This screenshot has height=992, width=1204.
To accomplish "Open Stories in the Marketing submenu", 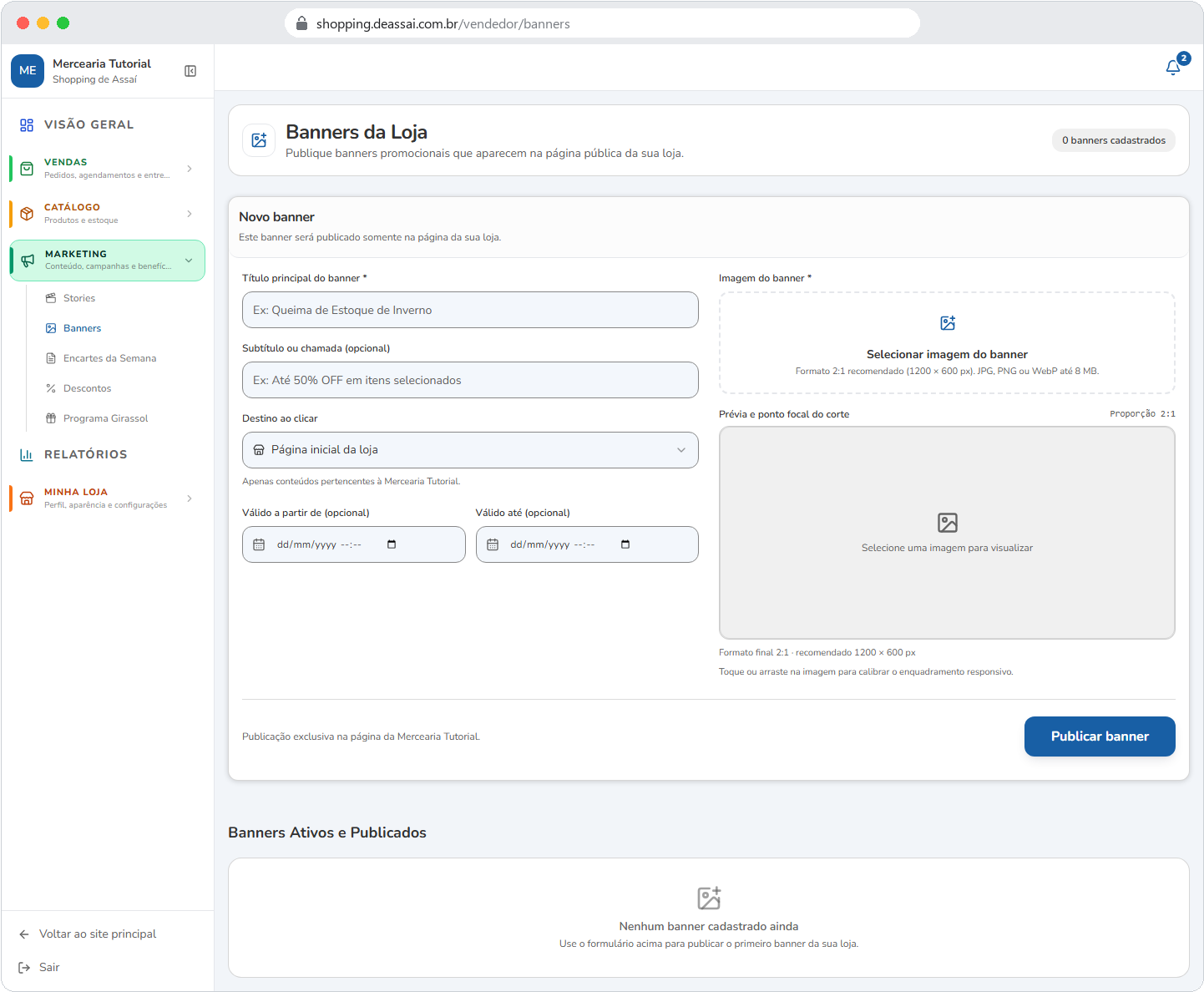I will click(x=79, y=298).
